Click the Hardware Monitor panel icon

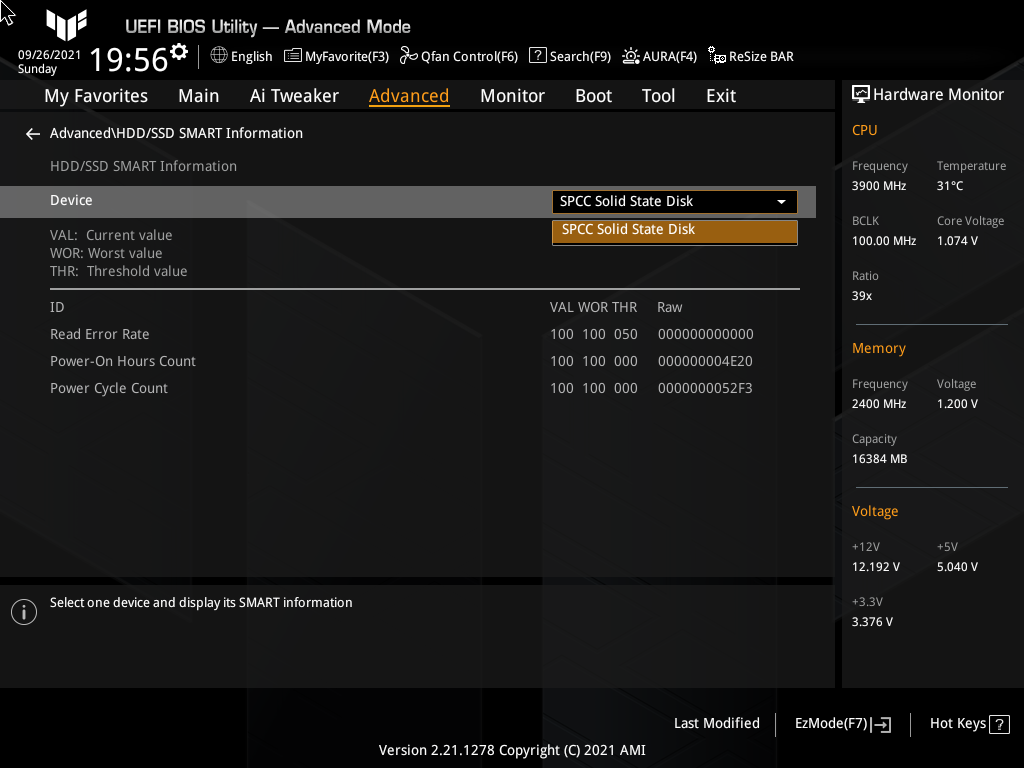coord(861,94)
